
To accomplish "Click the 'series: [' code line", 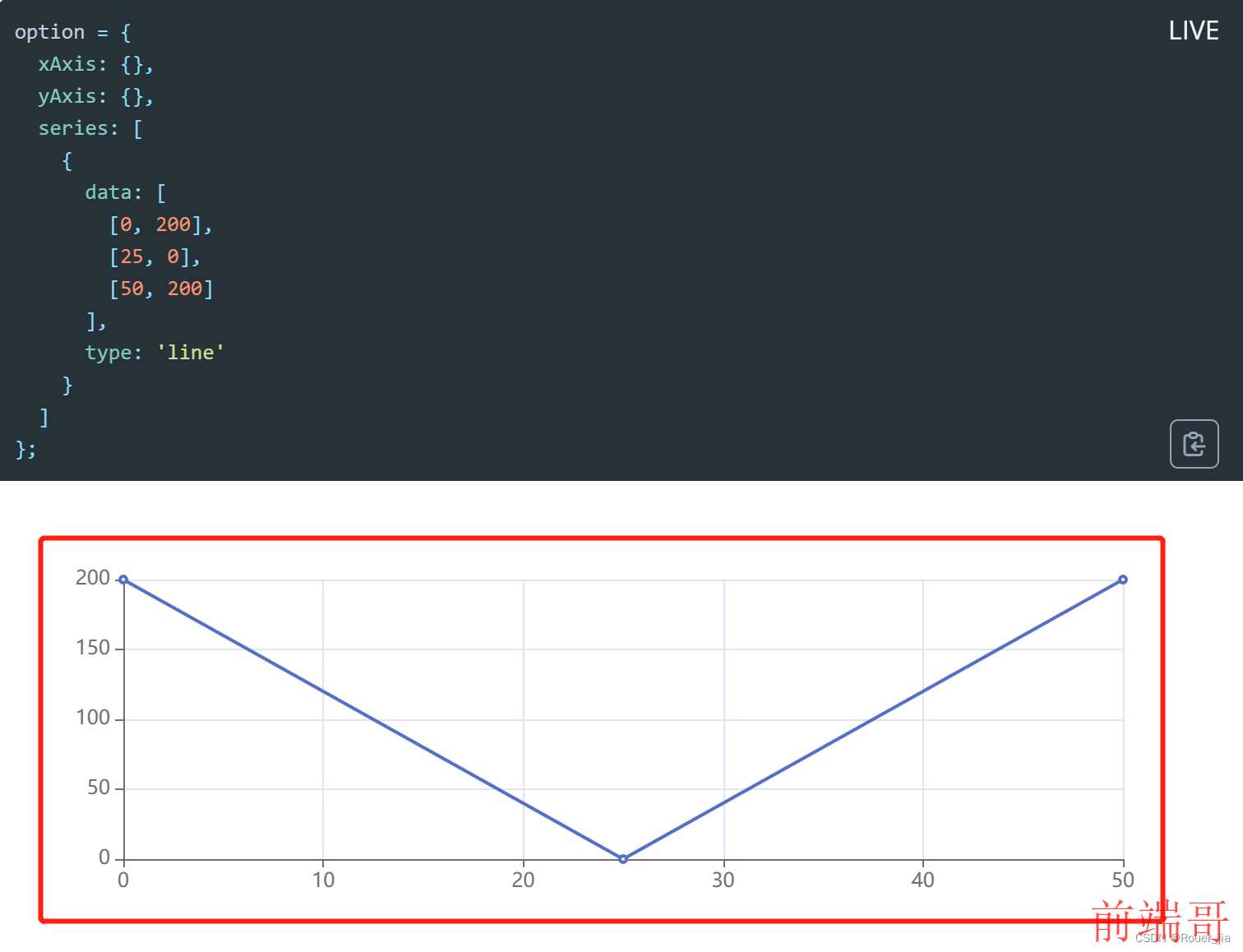I will point(90,128).
